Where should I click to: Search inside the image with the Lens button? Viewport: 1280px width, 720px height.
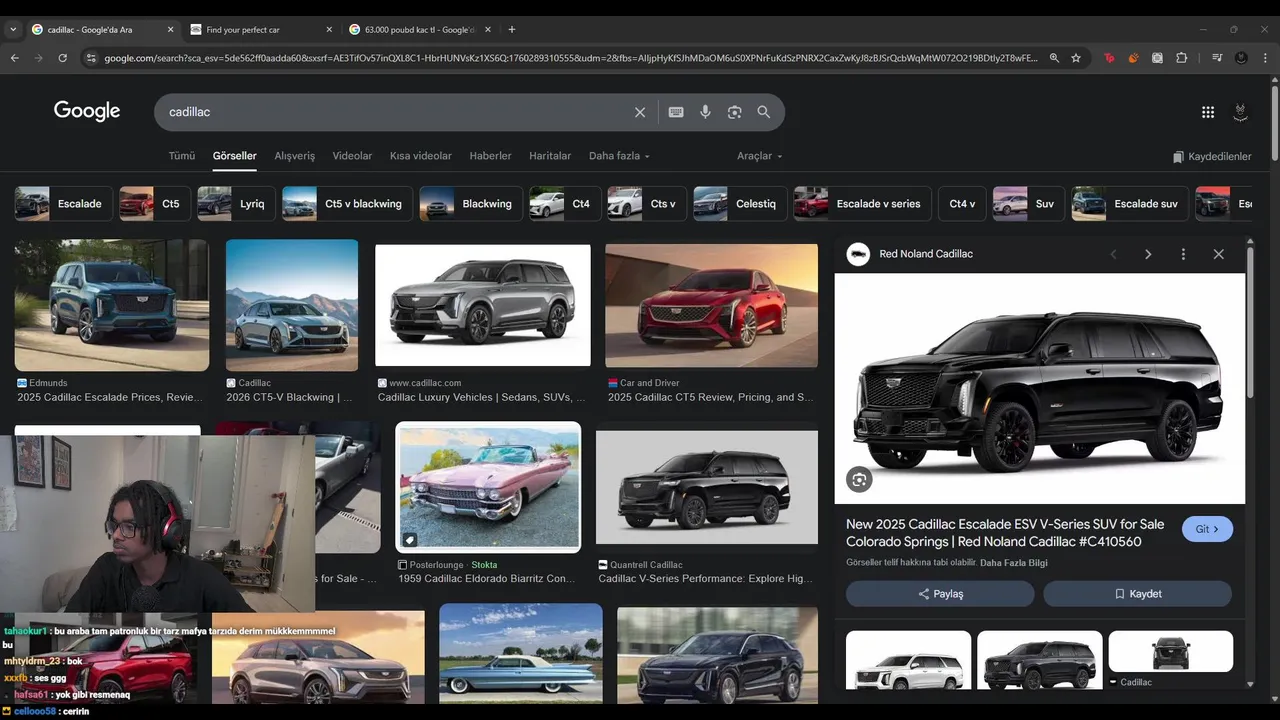coord(859,480)
